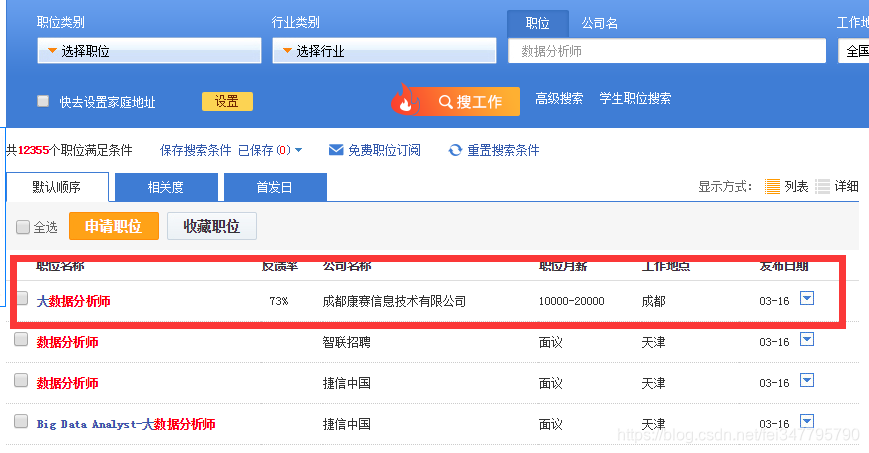The height and width of the screenshot is (453, 869).
Task: Open the Big Data Analyst-大数据分析师 job link
Action: (x=126, y=424)
